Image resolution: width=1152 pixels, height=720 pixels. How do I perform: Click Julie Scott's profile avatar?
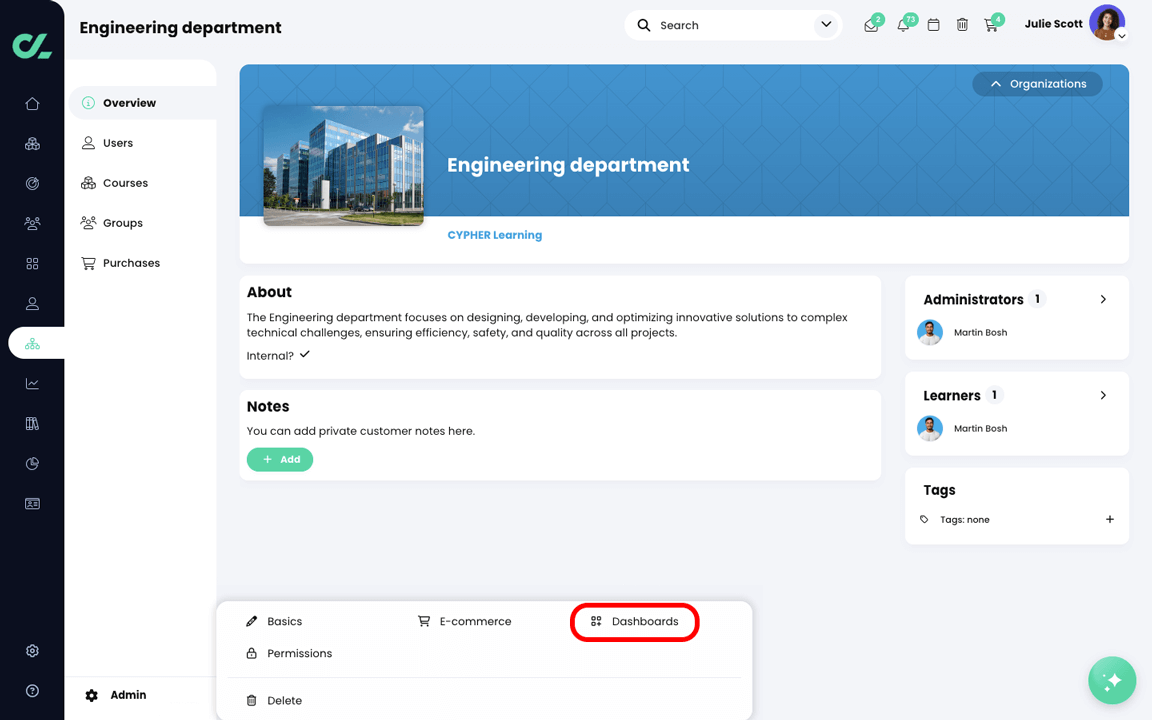[1108, 23]
